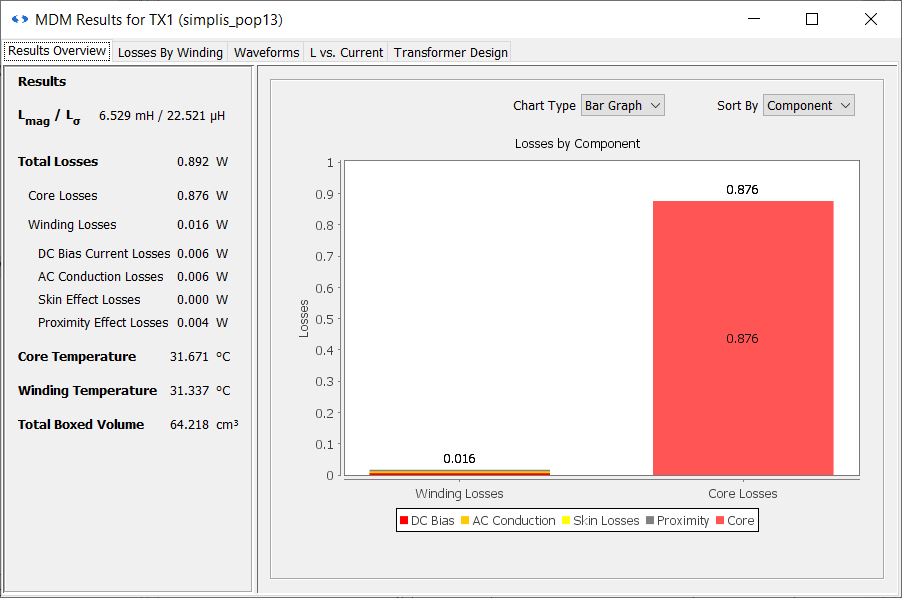Viewport: 902px width, 598px height.
Task: Click the DC Bias red legend swatch
Action: coord(403,521)
